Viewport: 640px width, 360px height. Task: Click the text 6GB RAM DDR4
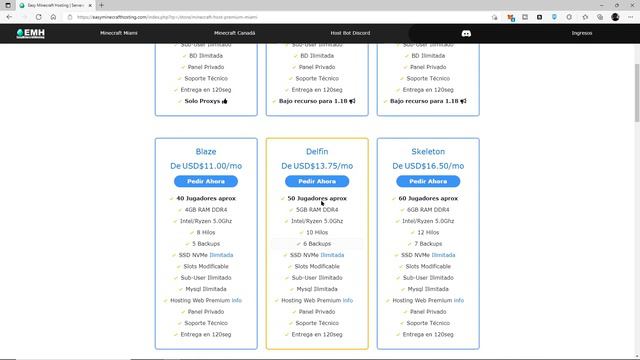point(428,210)
